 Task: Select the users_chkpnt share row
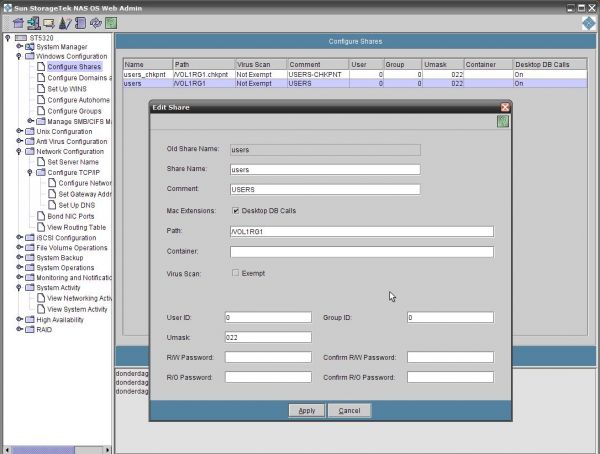coord(355,74)
